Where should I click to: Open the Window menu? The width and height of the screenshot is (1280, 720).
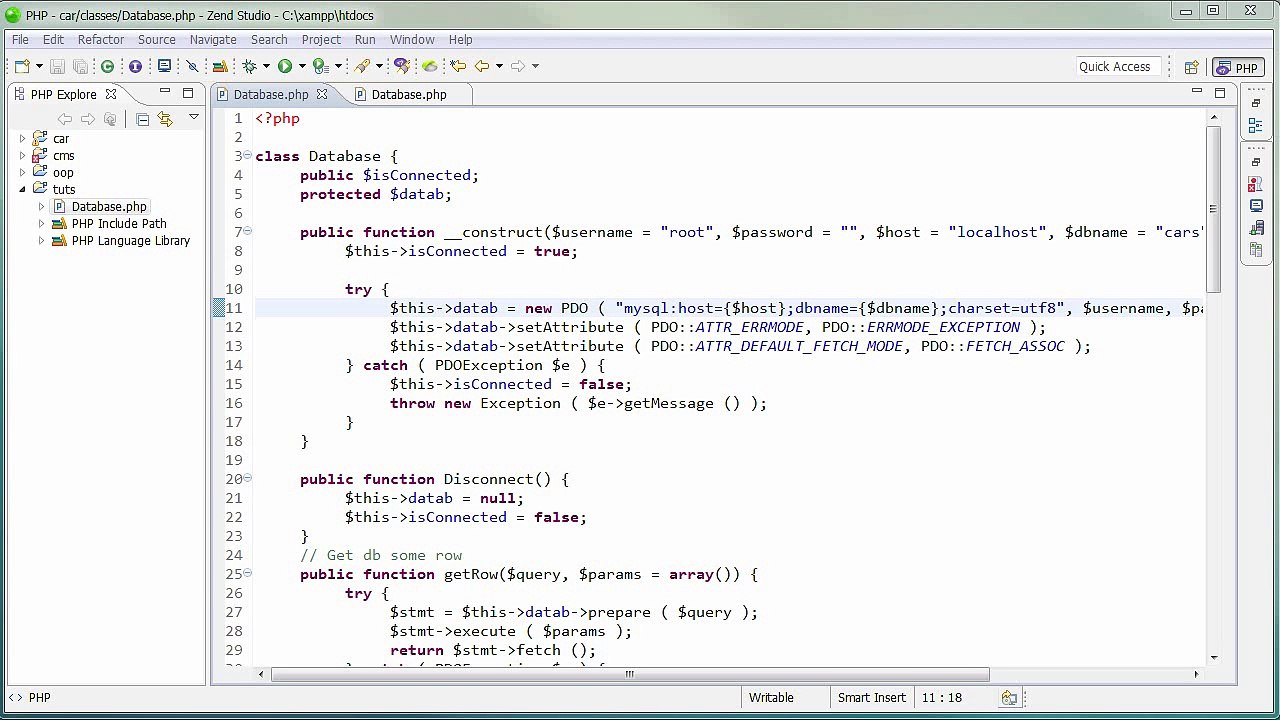tap(412, 40)
